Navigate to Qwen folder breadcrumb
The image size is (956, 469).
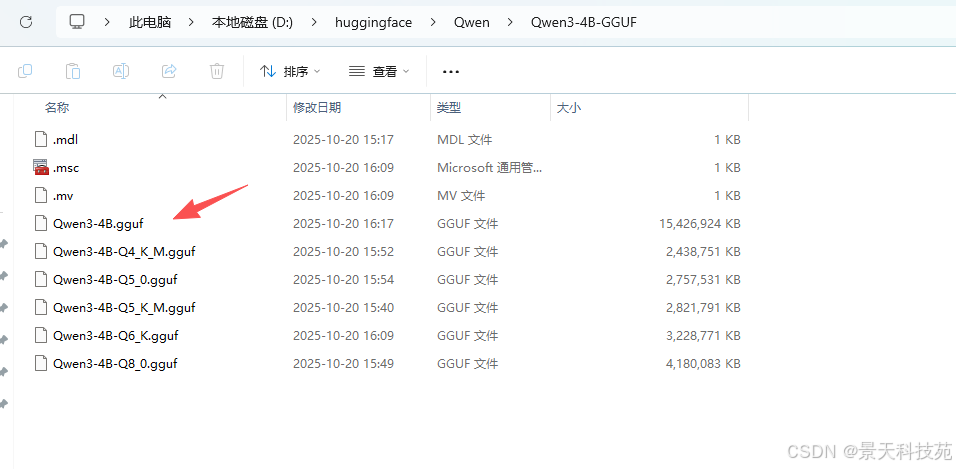click(x=471, y=23)
